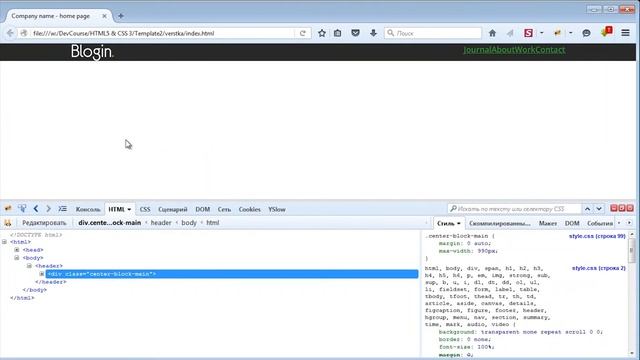Select header in the breadcrumb path

click(161, 223)
